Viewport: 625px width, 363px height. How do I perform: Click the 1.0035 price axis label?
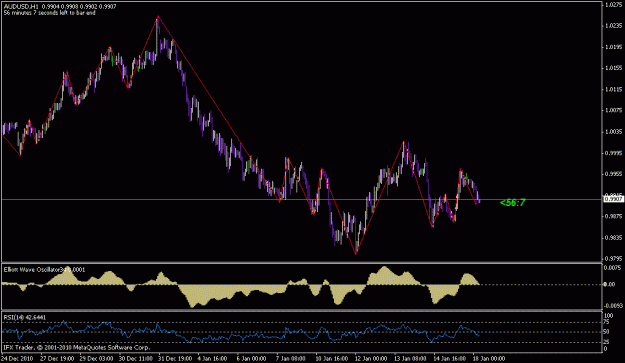coord(613,131)
